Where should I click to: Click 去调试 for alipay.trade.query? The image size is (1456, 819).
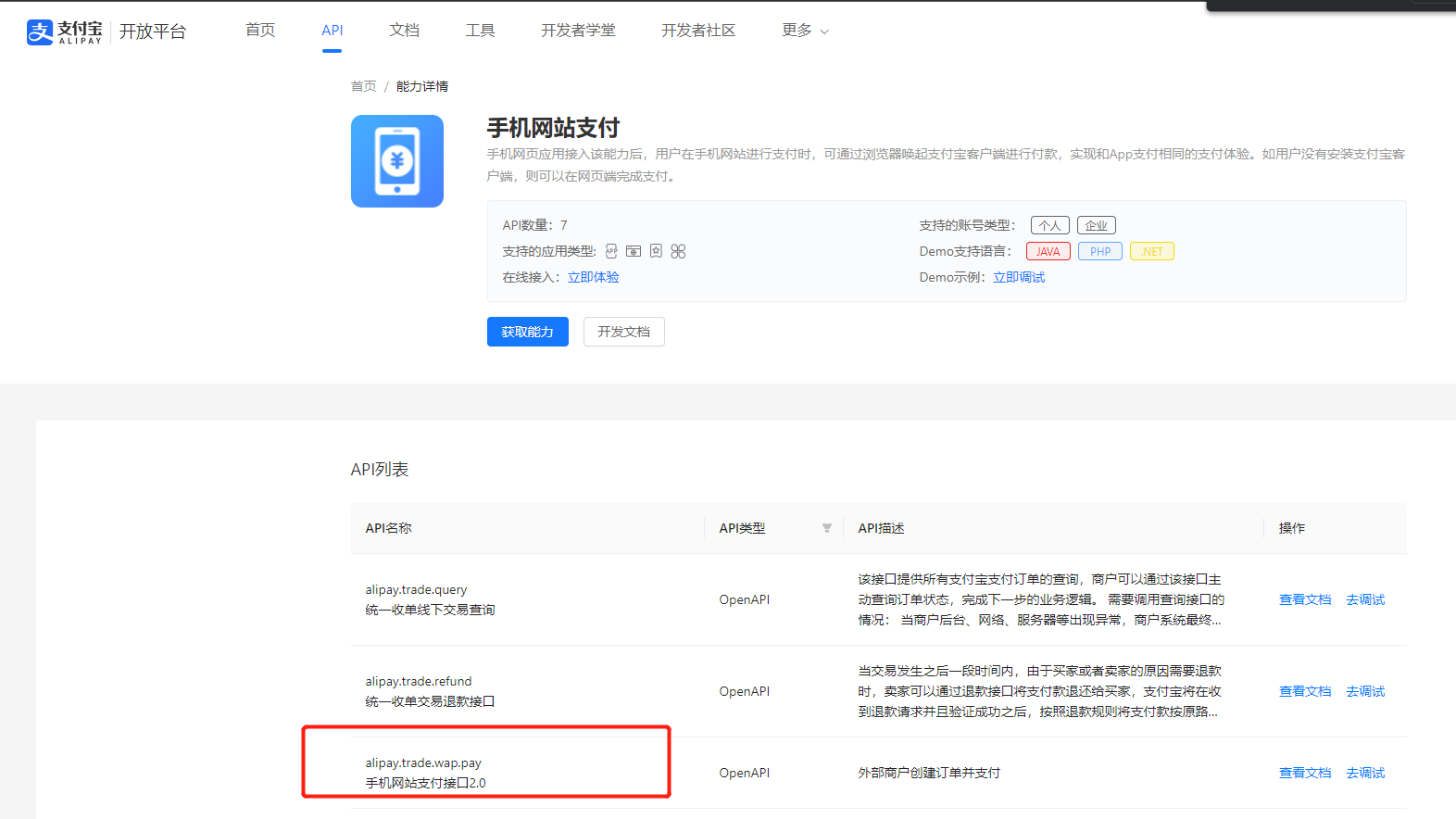point(1365,599)
